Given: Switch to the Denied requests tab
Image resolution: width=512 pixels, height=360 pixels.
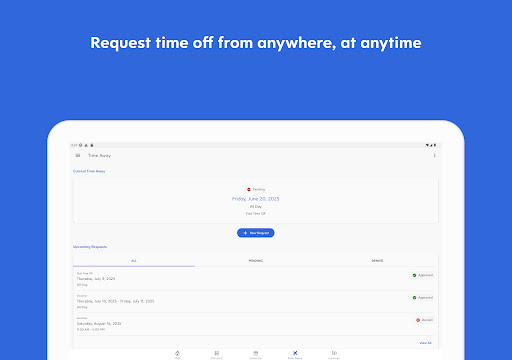Looking at the screenshot, I should pyautogui.click(x=377, y=261).
